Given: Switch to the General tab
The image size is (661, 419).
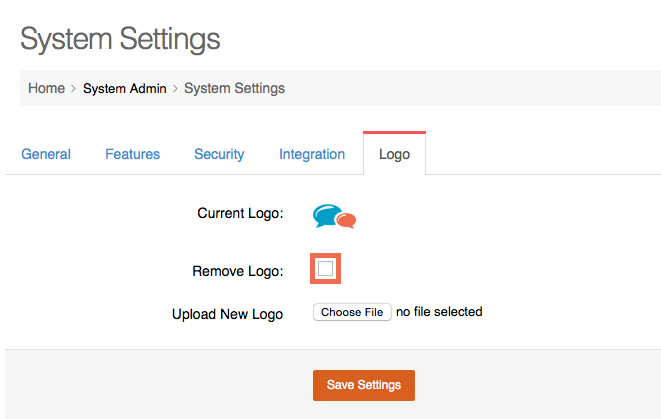Looking at the screenshot, I should pyautogui.click(x=46, y=154).
